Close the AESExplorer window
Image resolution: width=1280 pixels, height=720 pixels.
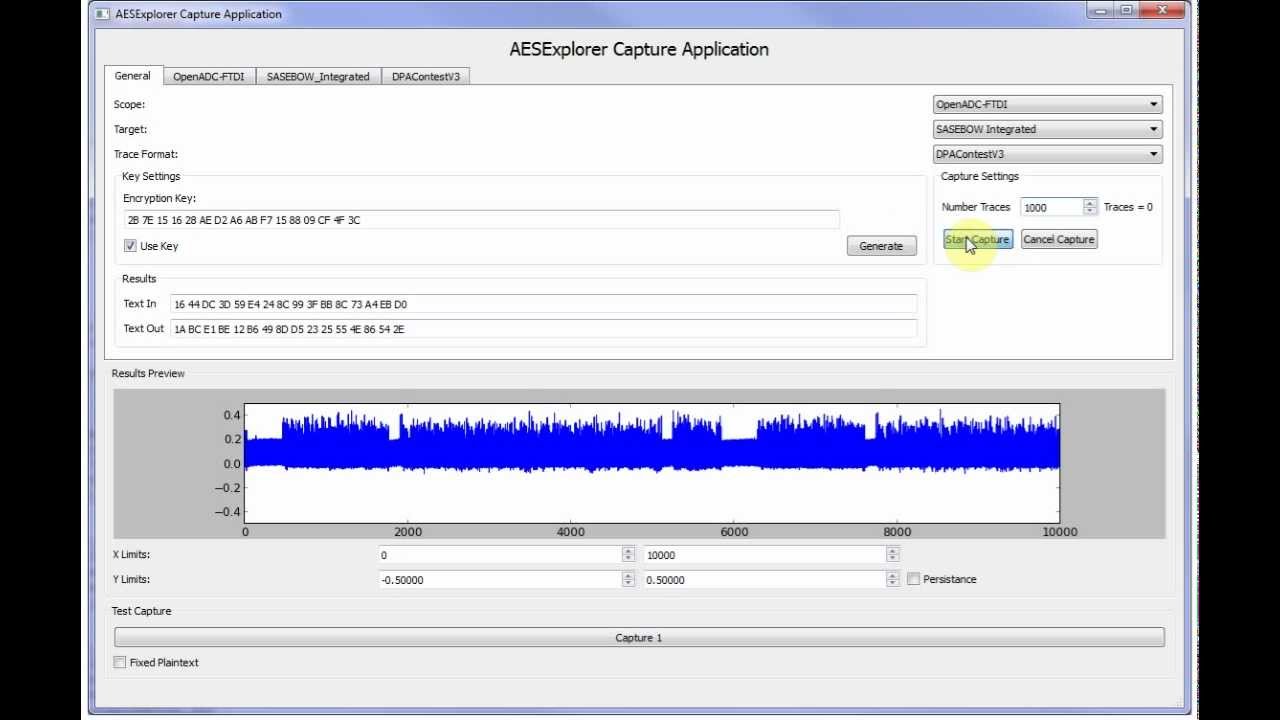(1162, 10)
